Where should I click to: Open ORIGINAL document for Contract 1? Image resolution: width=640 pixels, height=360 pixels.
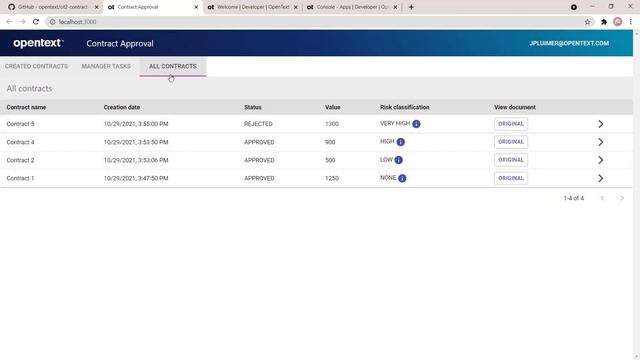[511, 178]
